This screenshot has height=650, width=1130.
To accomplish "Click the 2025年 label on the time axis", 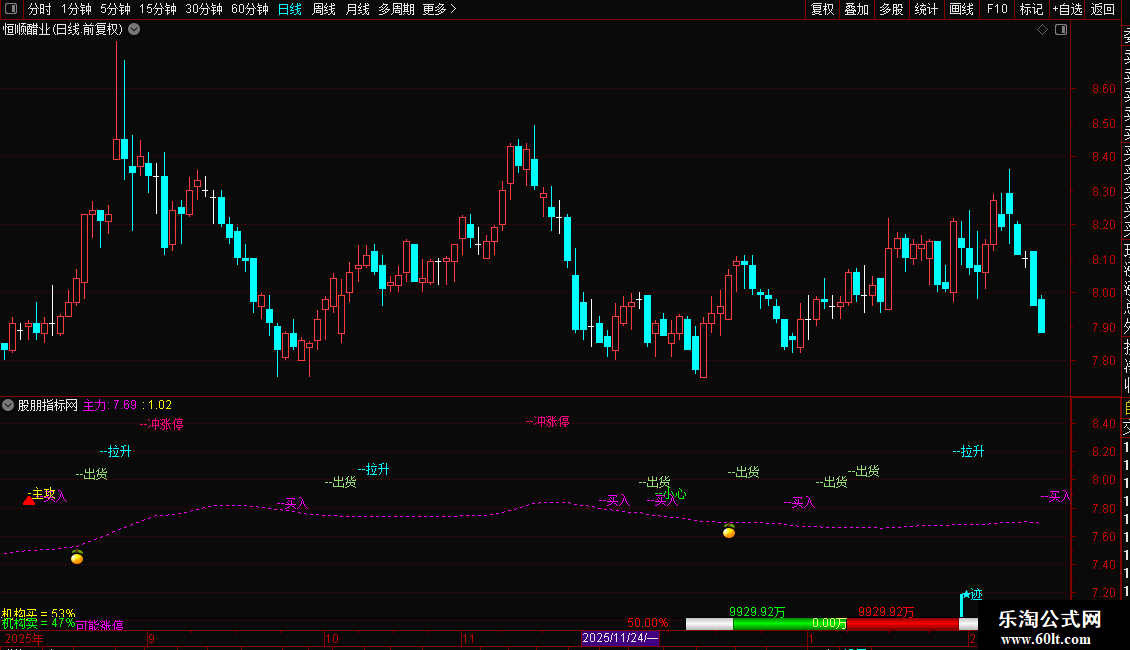I will (x=24, y=638).
